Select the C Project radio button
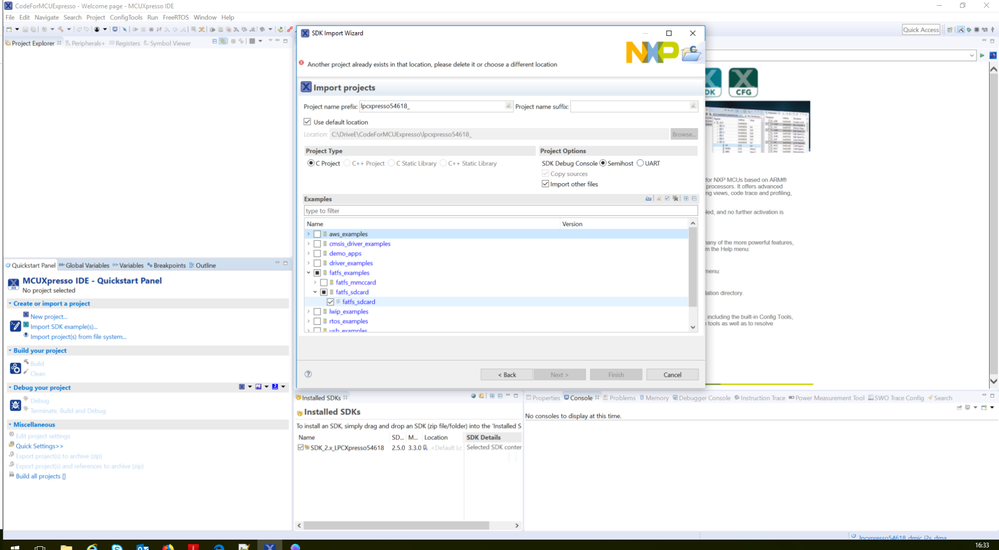This screenshot has height=550, width=999. (x=311, y=163)
